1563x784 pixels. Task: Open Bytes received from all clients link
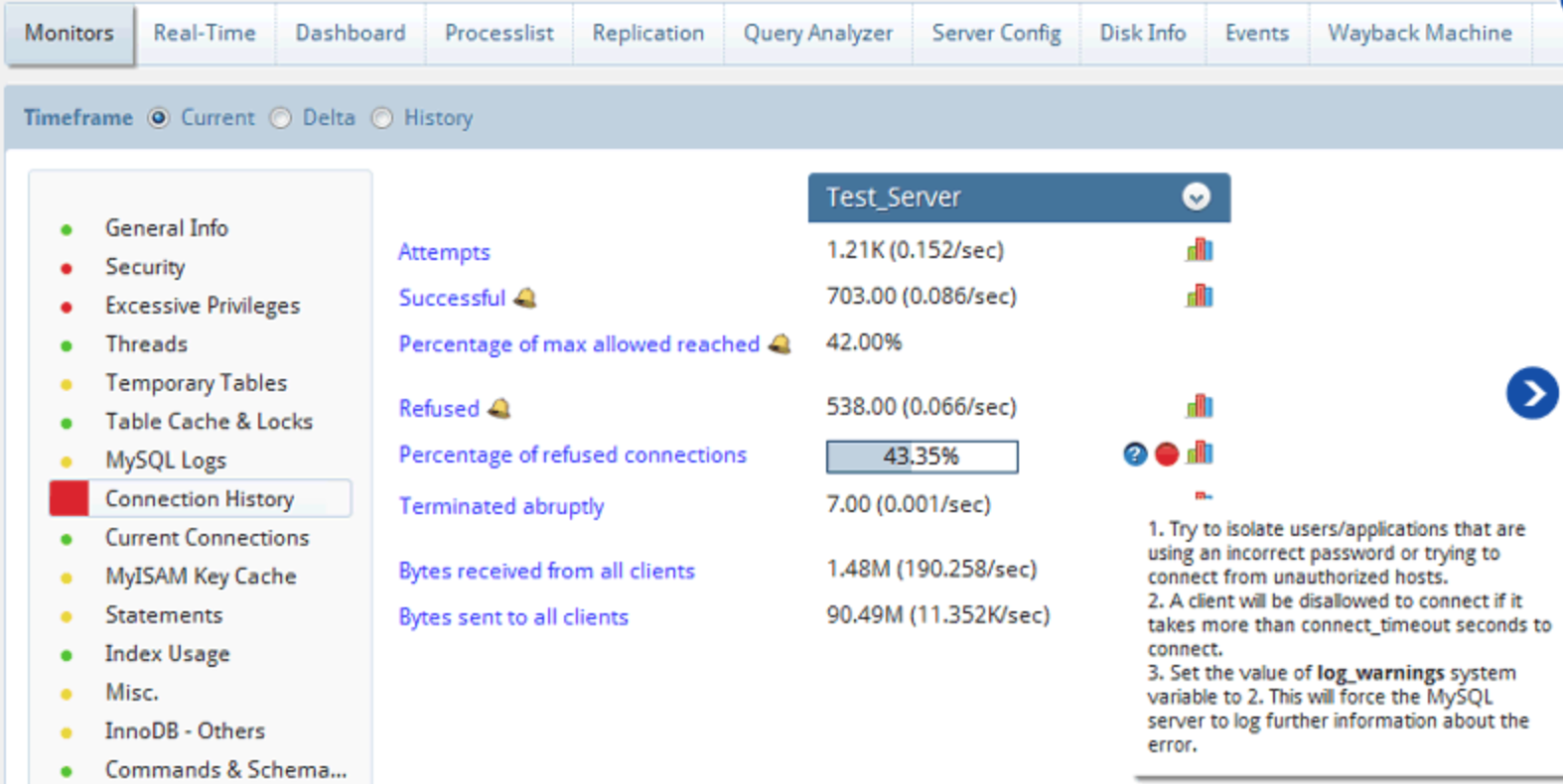546,571
